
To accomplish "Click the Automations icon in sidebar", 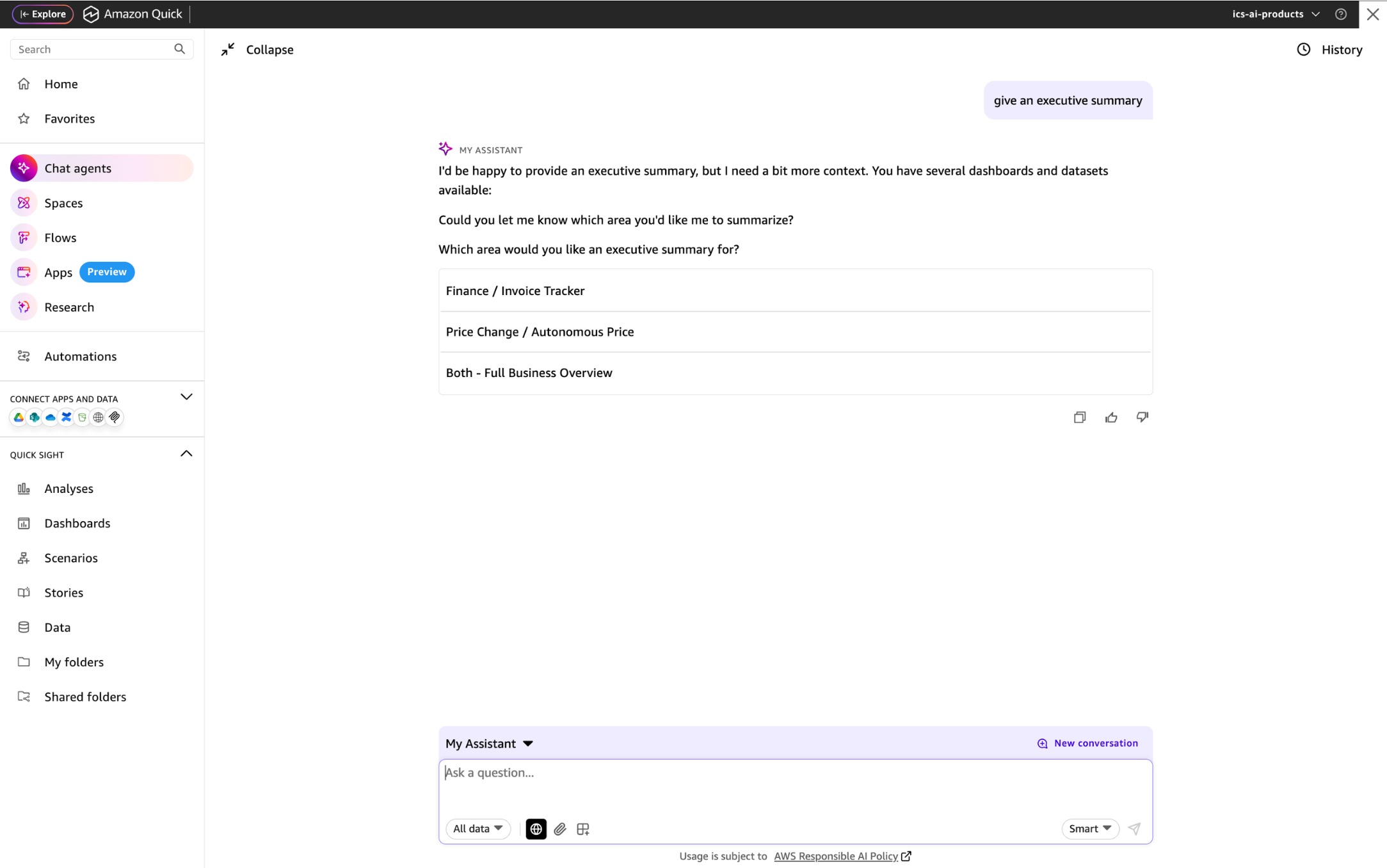I will tap(24, 357).
